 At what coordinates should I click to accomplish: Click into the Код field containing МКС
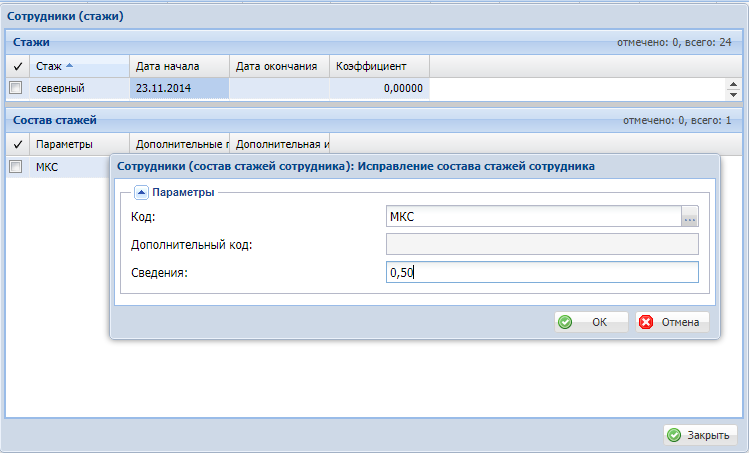coord(532,216)
